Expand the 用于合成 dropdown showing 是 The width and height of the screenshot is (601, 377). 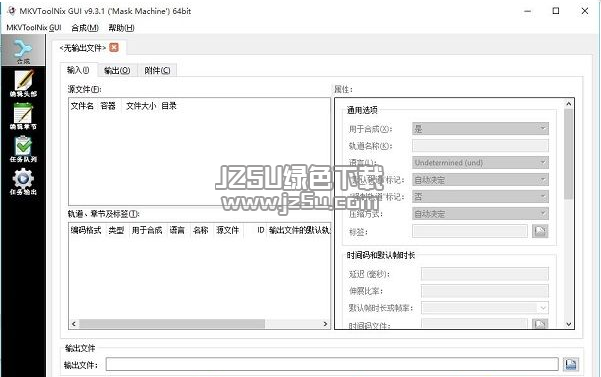480,129
